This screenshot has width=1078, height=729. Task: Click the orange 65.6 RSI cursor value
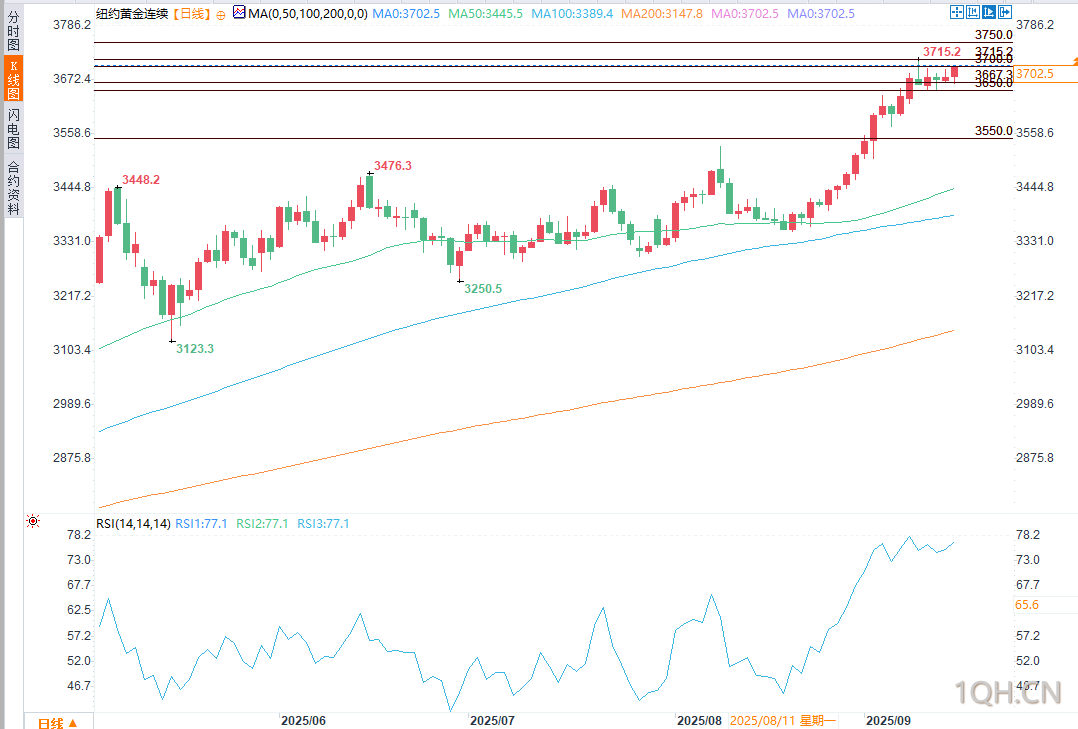(1026, 605)
